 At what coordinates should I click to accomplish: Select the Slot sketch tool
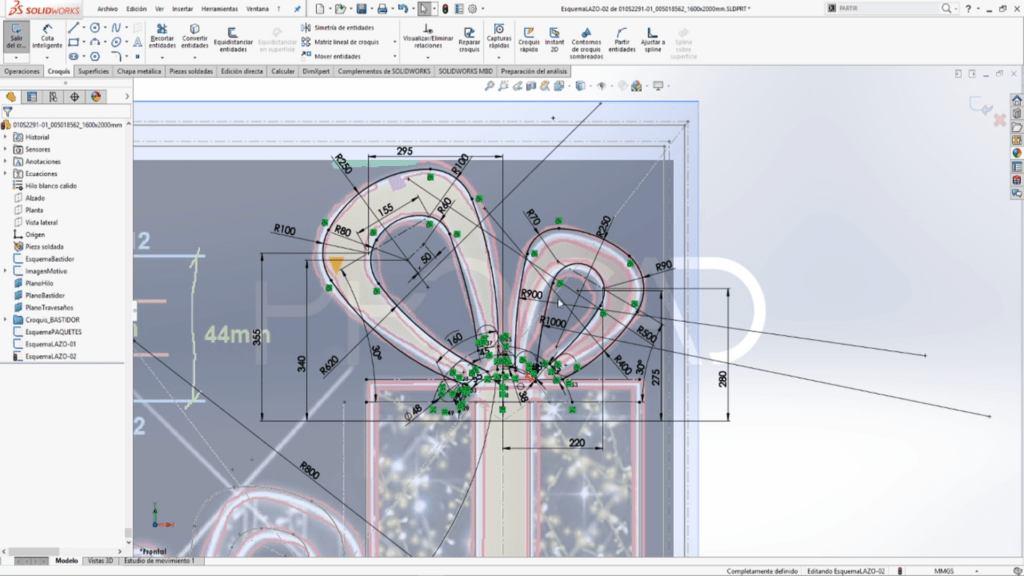[x=73, y=56]
